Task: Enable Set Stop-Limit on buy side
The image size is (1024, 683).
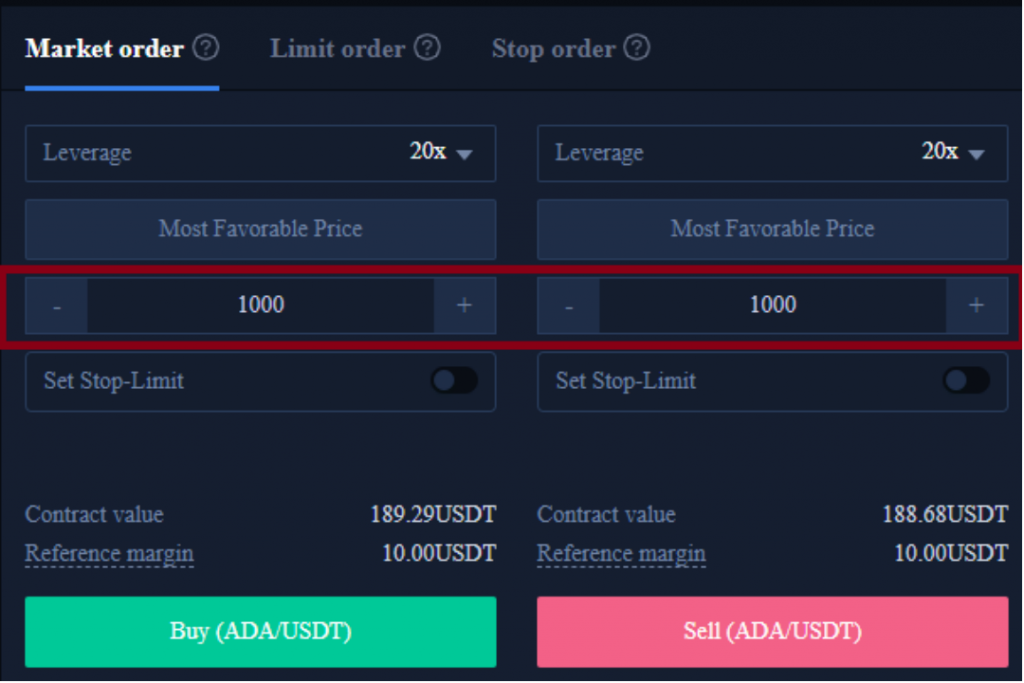Action: click(x=455, y=381)
